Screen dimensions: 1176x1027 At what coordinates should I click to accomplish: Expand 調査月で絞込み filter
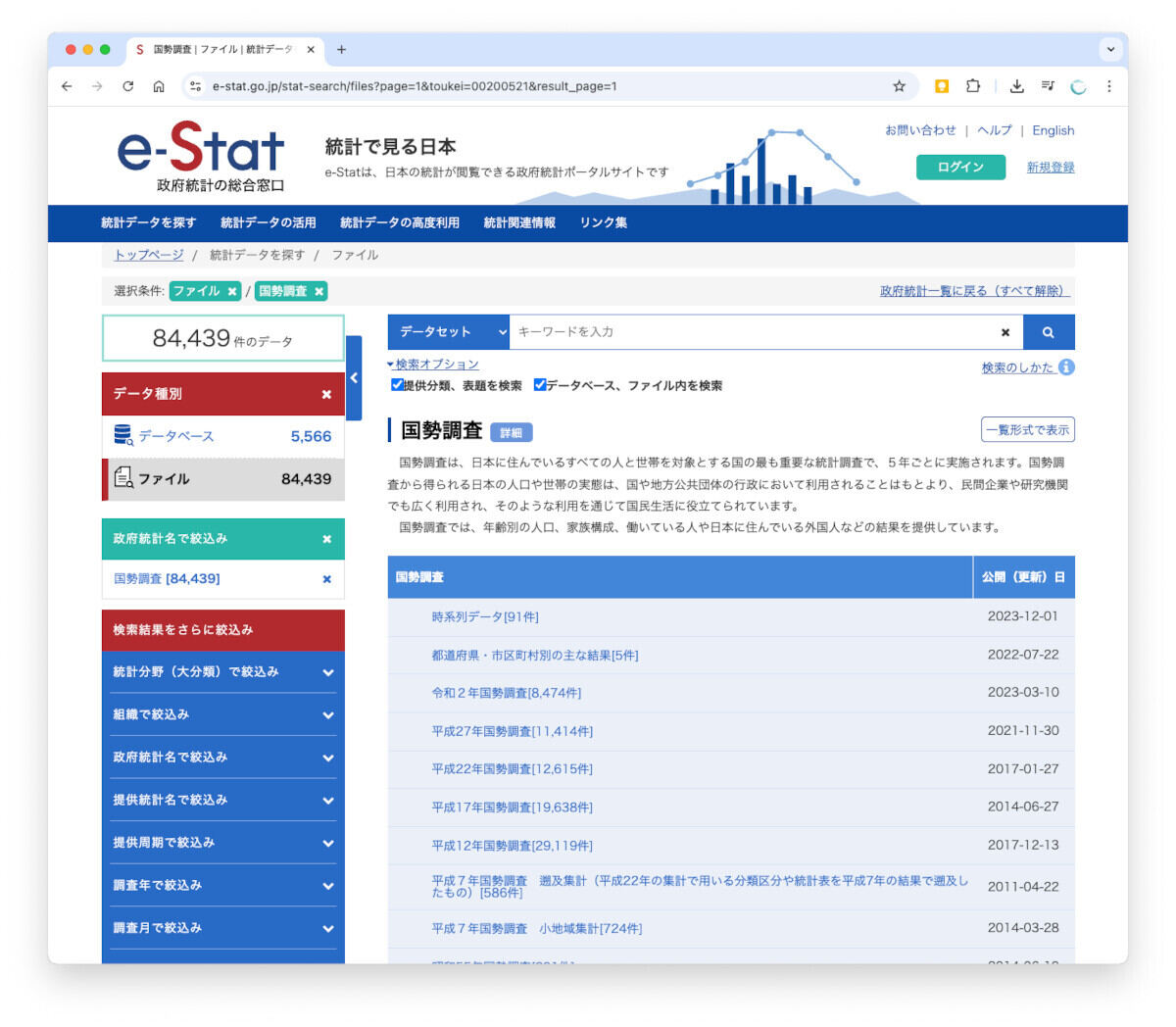[223, 928]
